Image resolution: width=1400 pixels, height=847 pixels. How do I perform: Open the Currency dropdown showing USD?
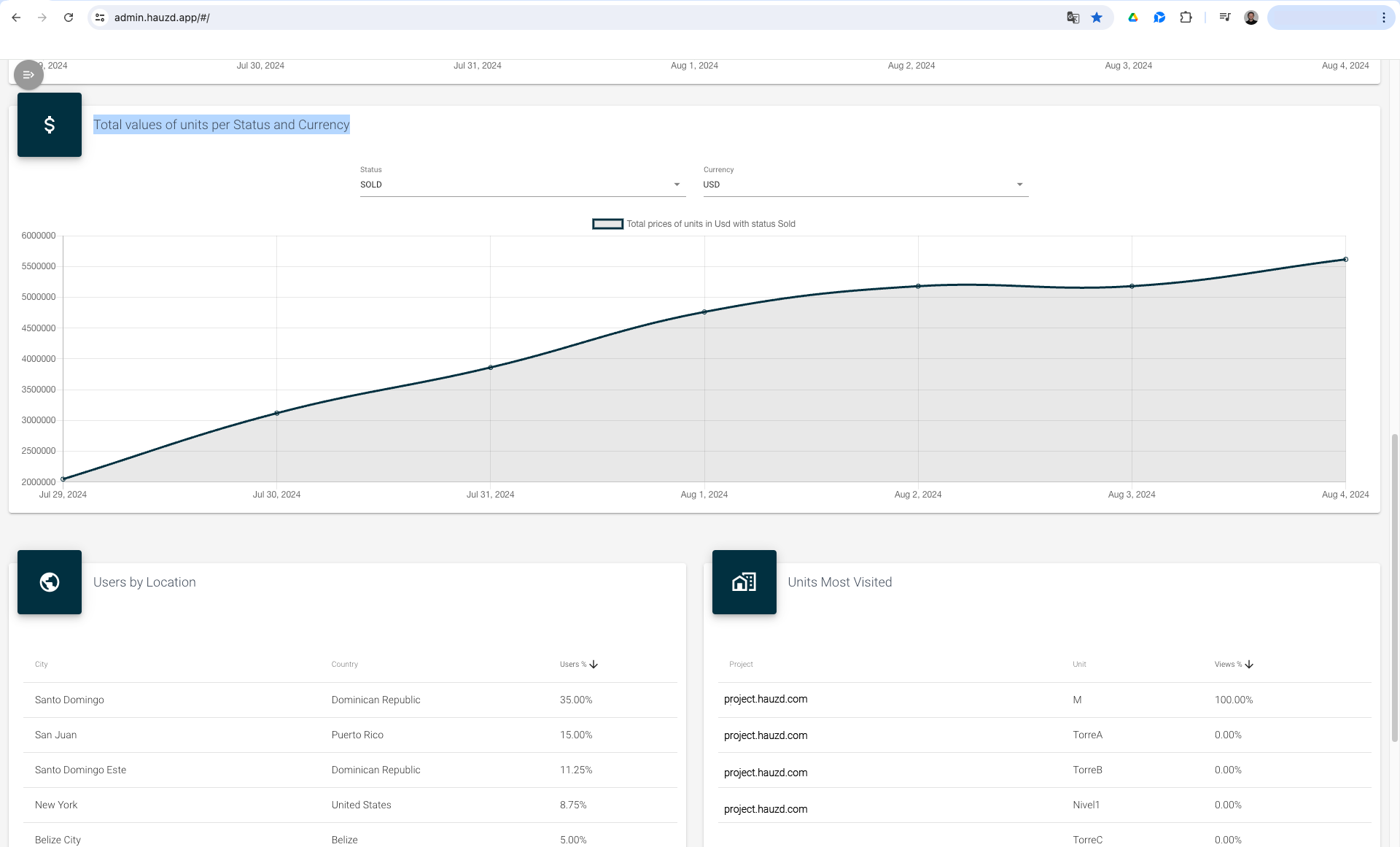865,185
